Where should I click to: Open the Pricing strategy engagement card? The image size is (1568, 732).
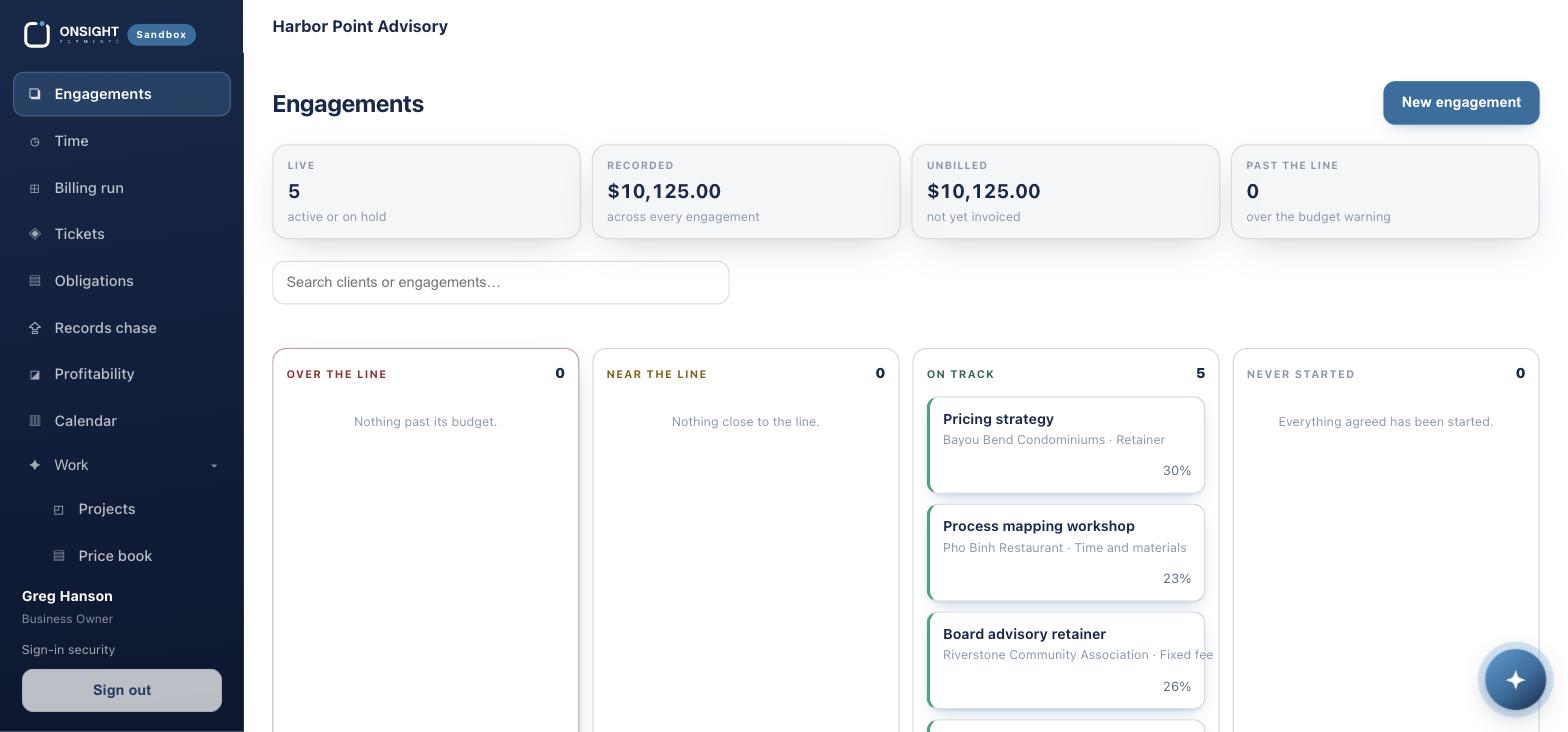click(1066, 445)
